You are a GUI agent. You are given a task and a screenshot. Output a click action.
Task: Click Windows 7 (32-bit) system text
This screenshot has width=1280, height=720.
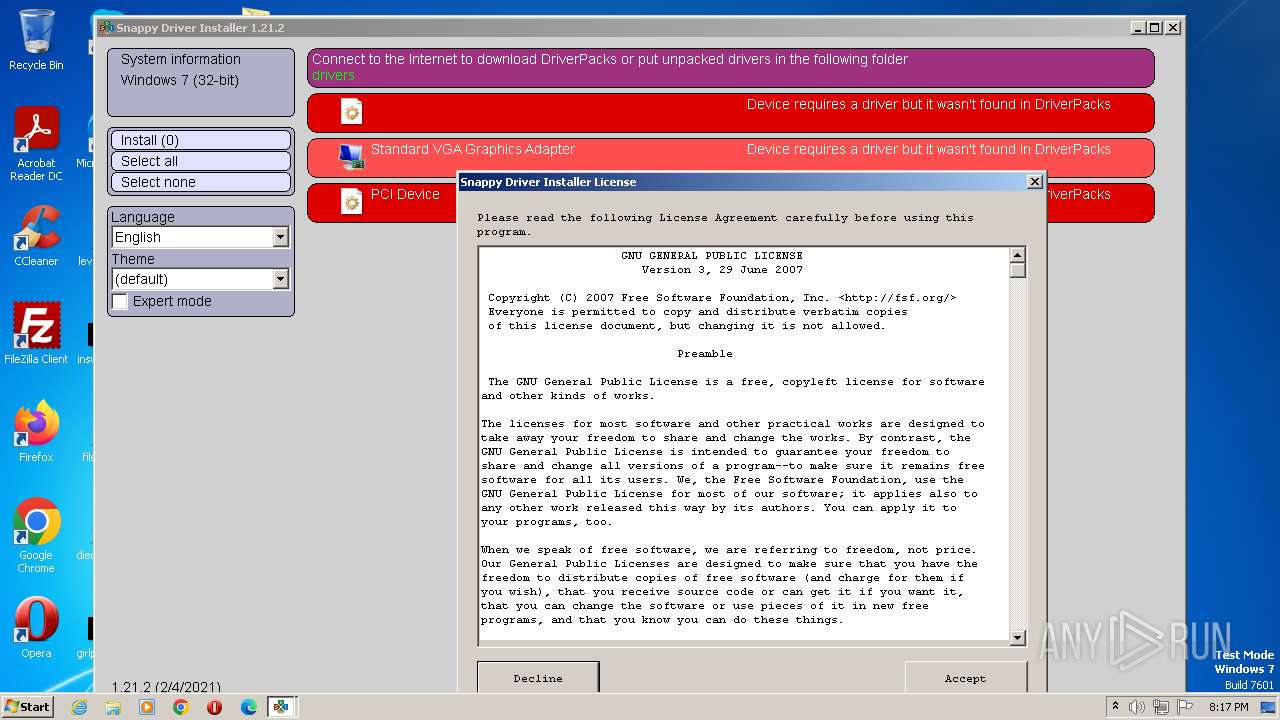pyautogui.click(x=180, y=80)
